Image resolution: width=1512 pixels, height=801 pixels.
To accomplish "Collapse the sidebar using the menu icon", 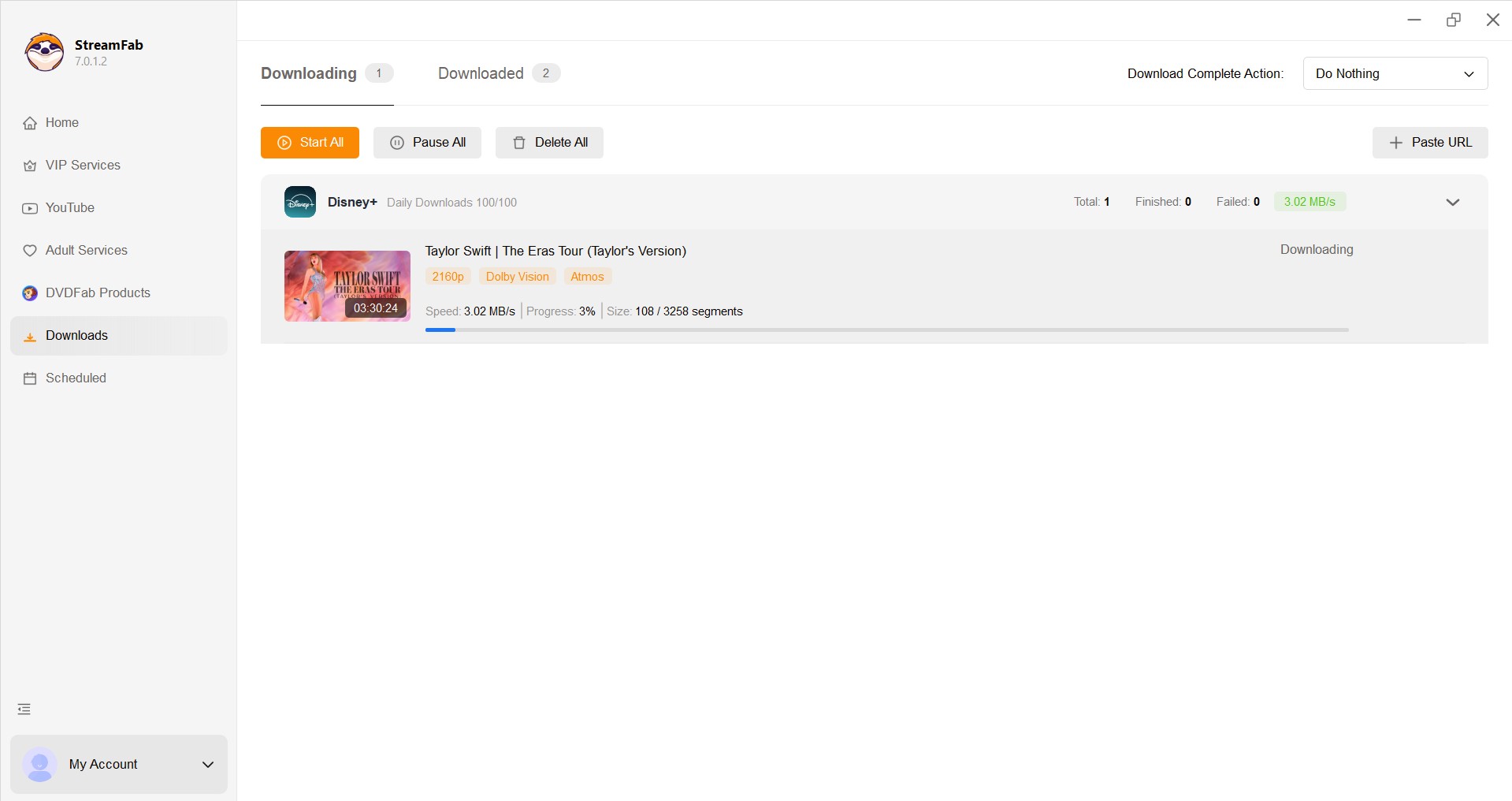I will pyautogui.click(x=24, y=710).
